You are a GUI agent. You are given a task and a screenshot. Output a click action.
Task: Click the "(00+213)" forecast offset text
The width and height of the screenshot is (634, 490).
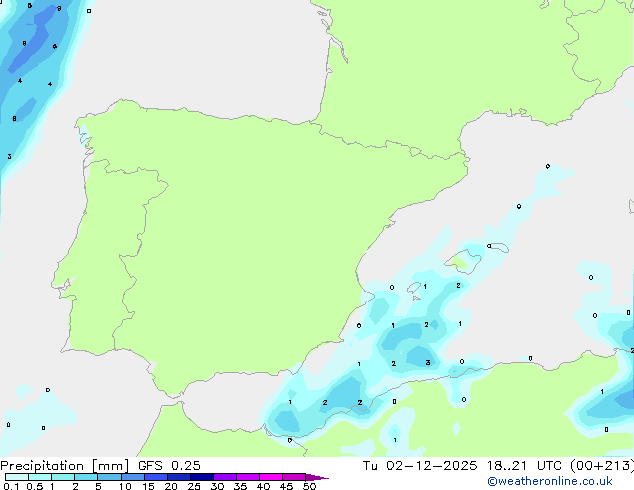tap(602, 466)
